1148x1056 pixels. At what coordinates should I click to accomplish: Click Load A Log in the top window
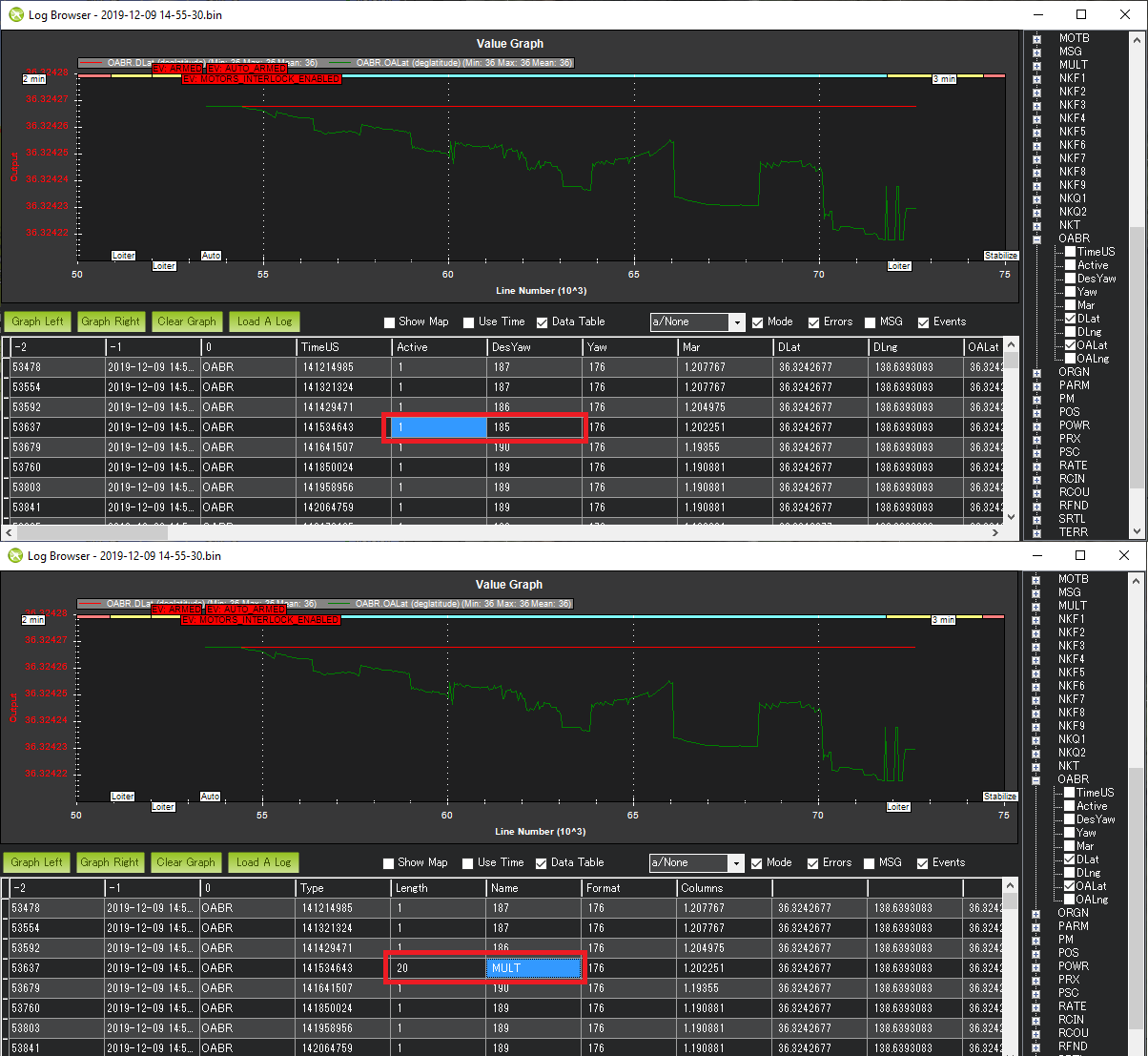265,321
